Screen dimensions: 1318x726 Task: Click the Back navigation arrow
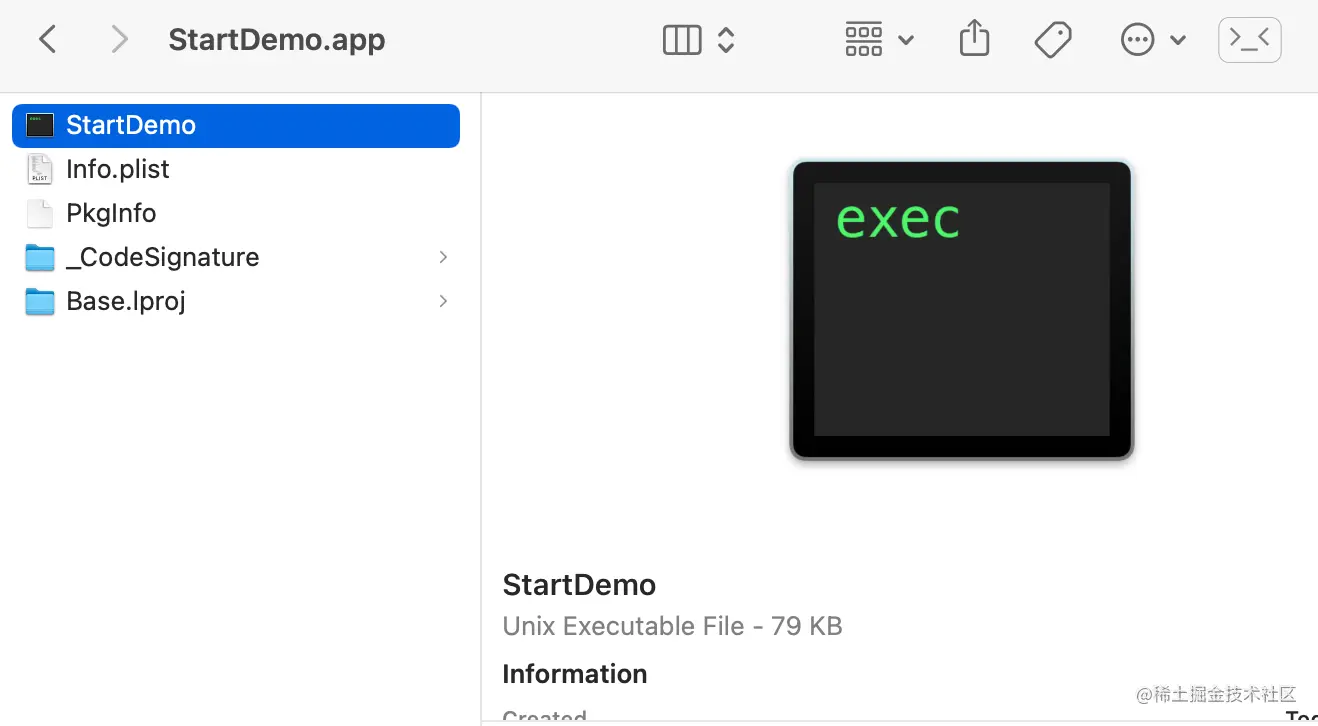[x=47, y=40]
